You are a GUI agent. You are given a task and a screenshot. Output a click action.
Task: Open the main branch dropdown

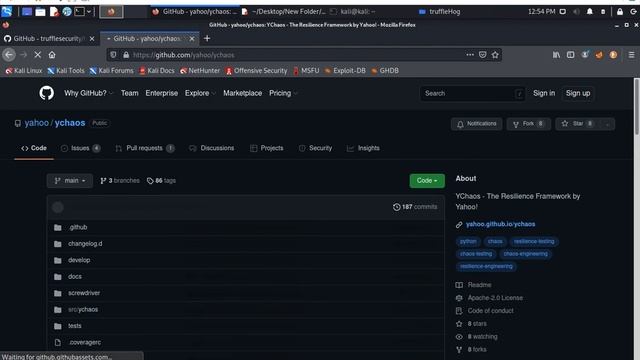tap(70, 180)
